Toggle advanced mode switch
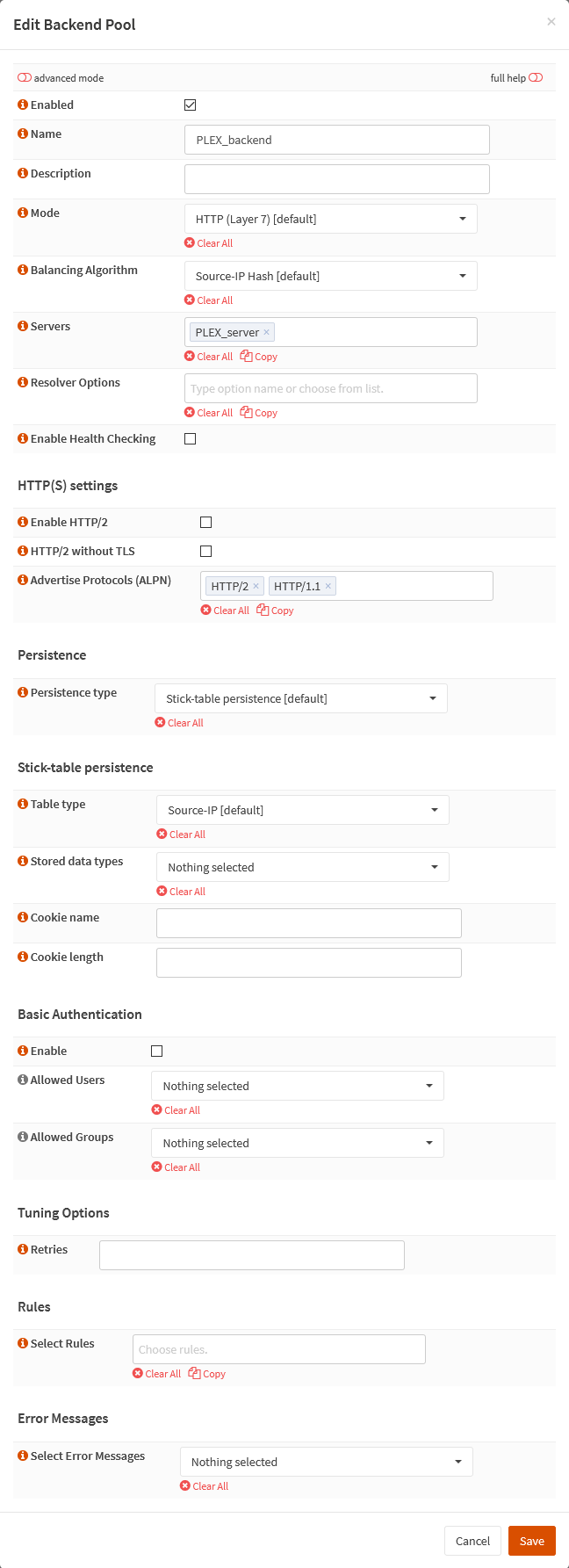569x1568 pixels. coord(25,78)
